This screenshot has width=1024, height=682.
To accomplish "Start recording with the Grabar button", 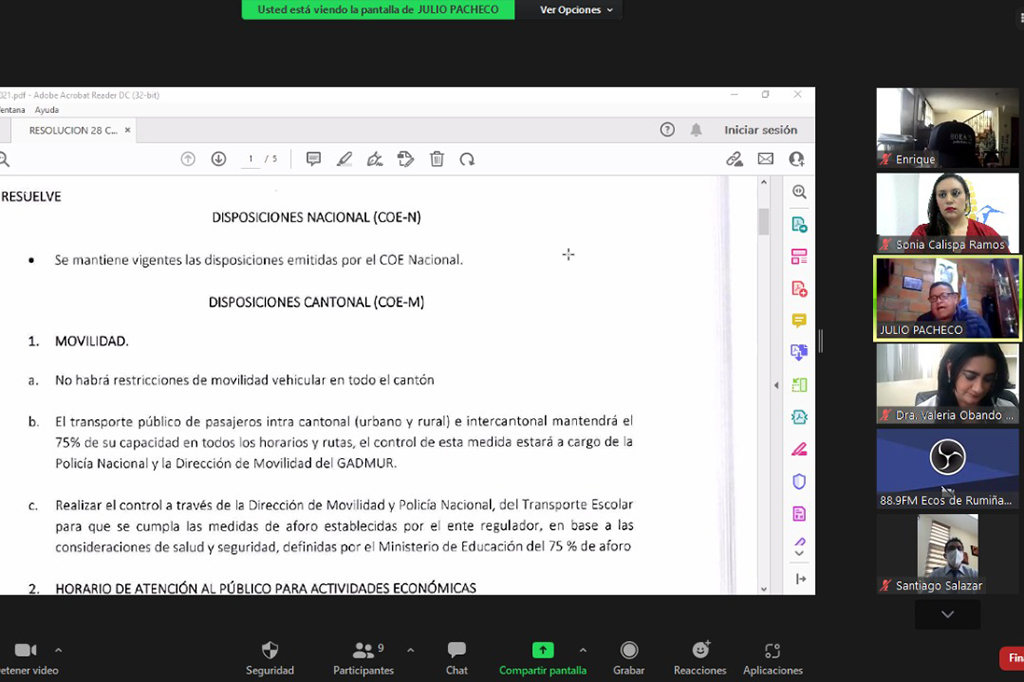I will point(629,651).
